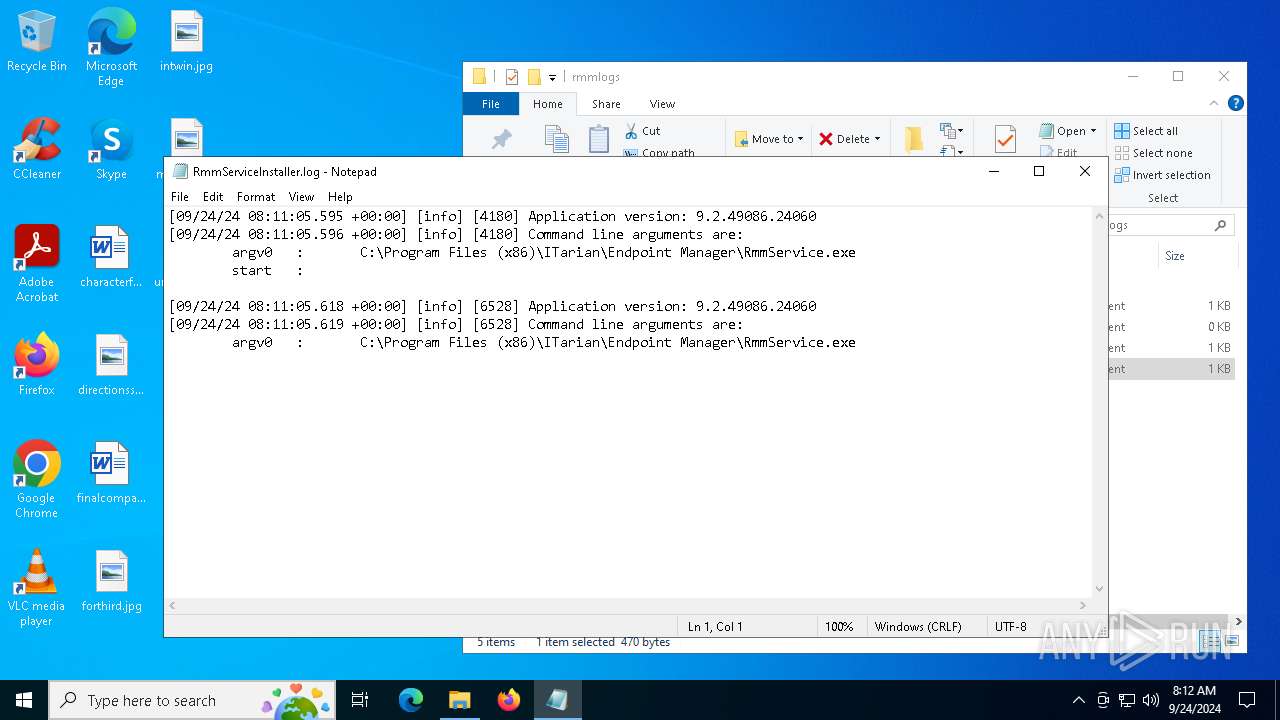Image resolution: width=1280 pixels, height=720 pixels.
Task: Click Pin to Quick access icon in Explorer
Action: pyautogui.click(x=502, y=140)
